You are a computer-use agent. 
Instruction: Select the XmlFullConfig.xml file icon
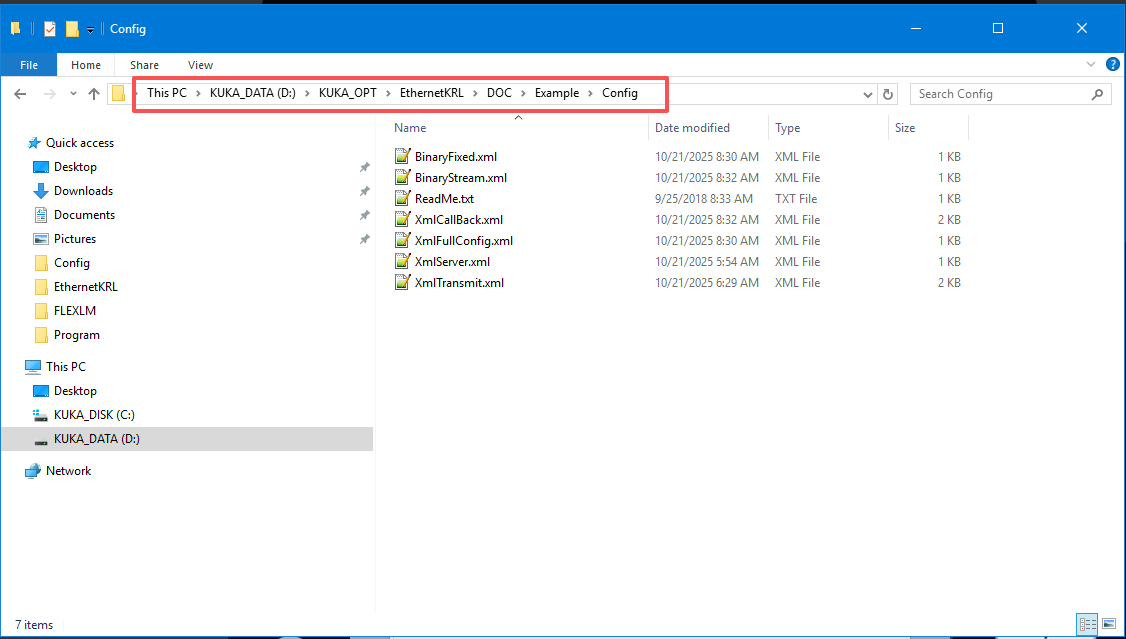(x=403, y=241)
